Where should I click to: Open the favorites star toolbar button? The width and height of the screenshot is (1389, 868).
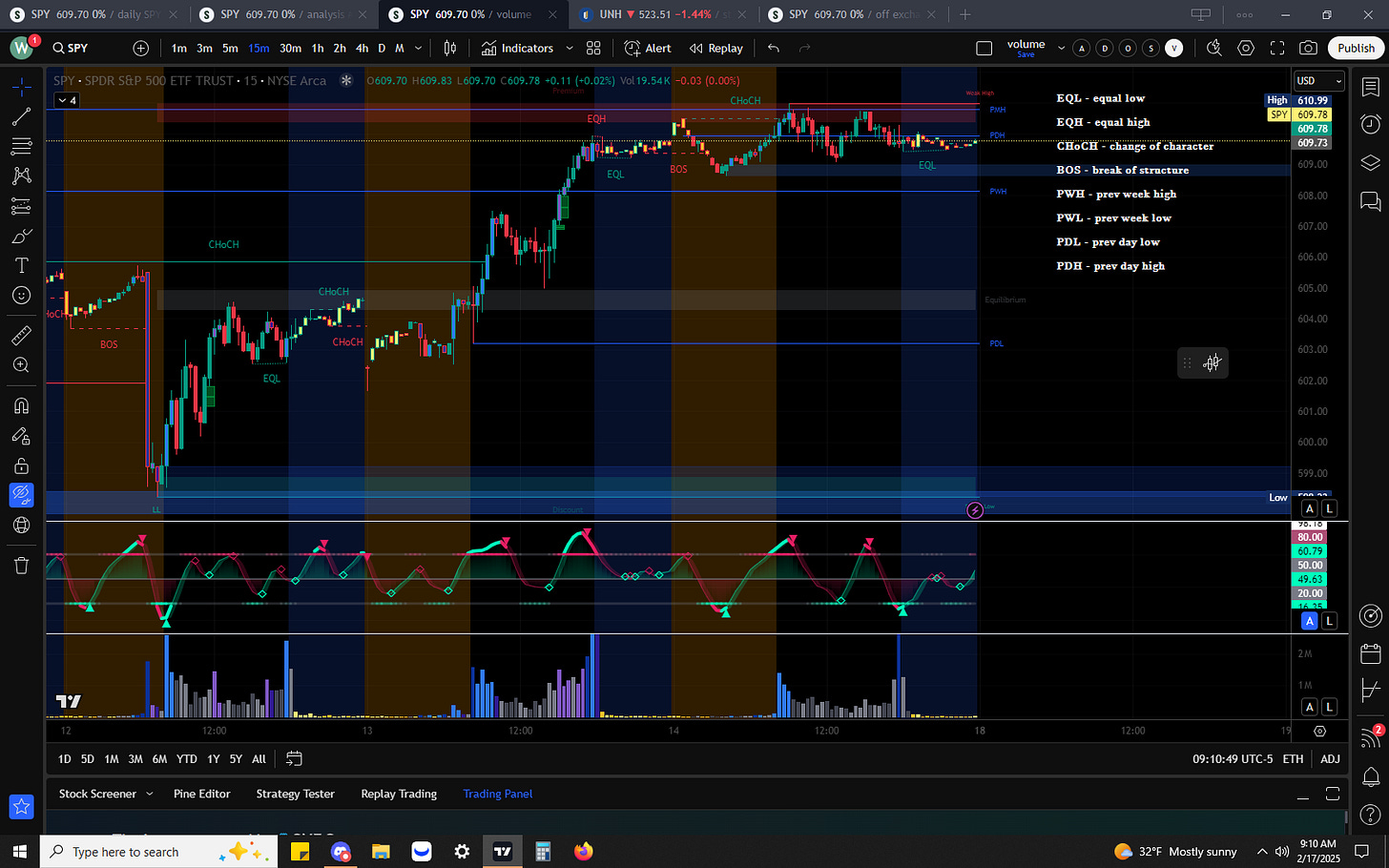(21, 807)
